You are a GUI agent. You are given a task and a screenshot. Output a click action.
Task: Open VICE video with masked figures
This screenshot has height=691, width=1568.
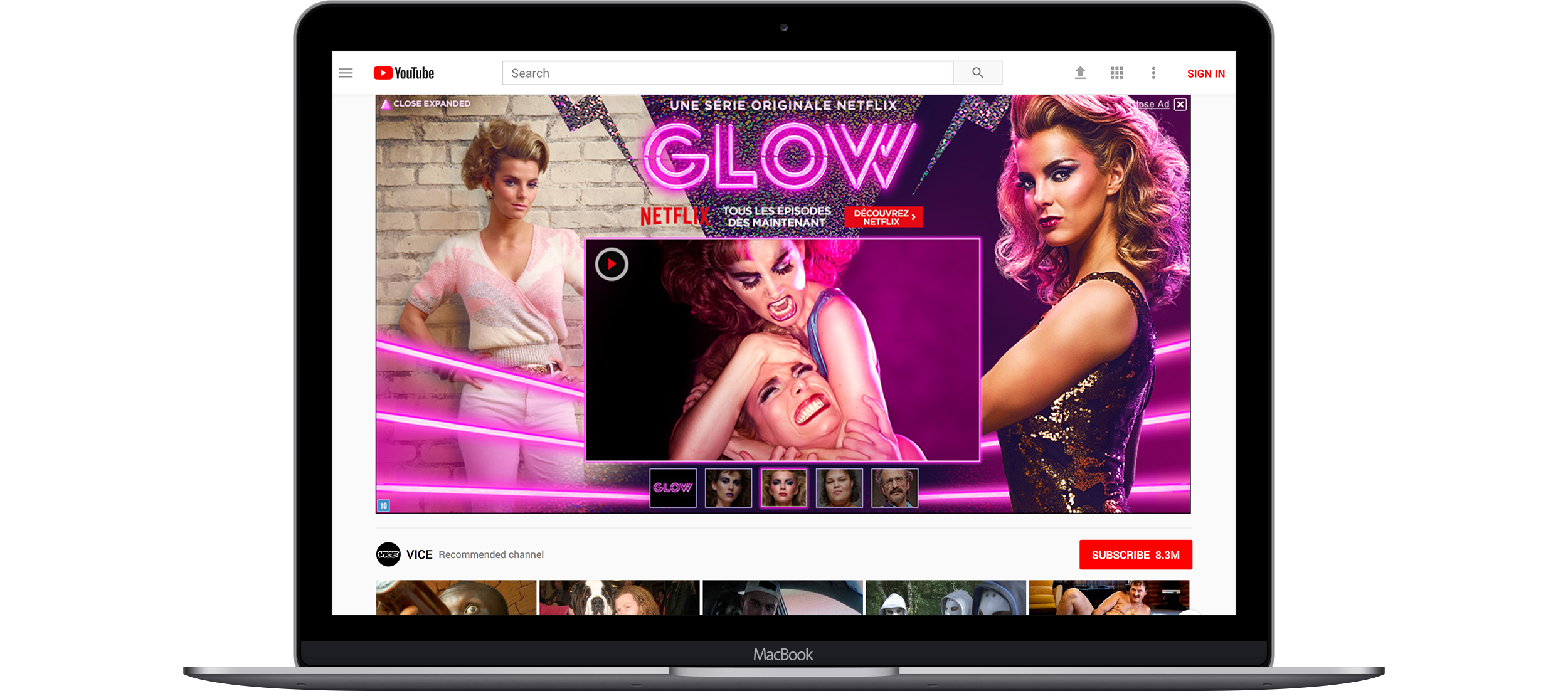point(946,598)
